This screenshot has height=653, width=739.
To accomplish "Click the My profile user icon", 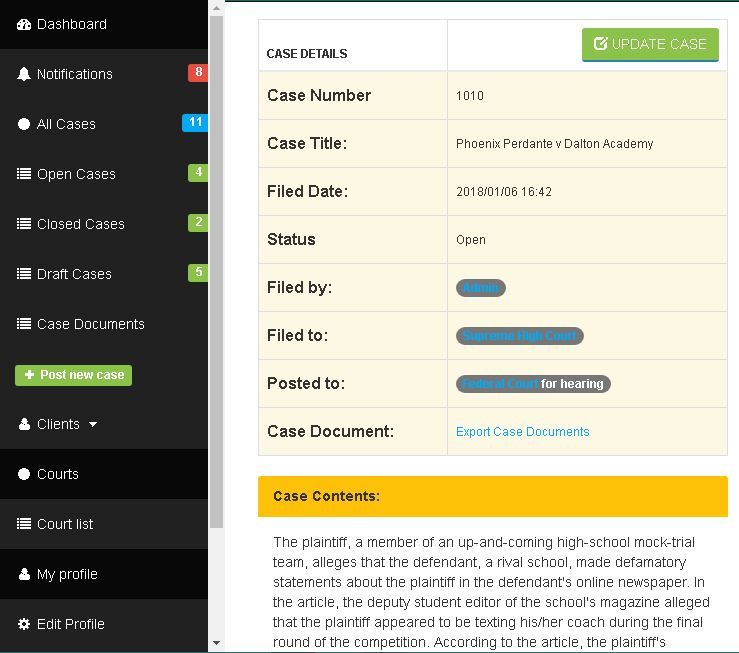I will (24, 574).
